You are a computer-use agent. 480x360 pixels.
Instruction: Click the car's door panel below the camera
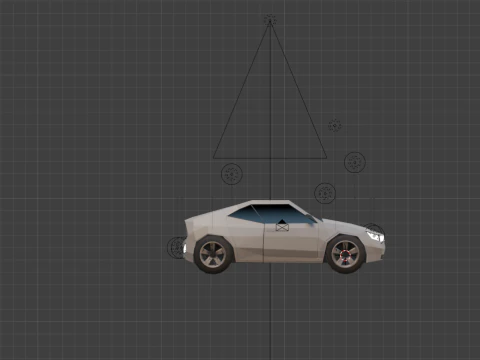(290, 243)
